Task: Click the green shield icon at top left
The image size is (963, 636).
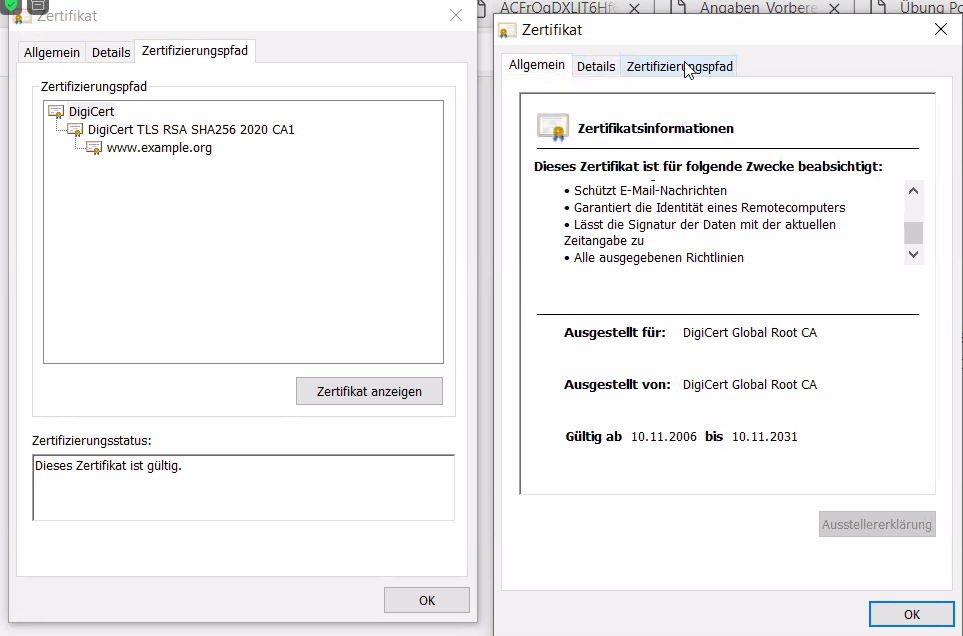Action: tap(12, 5)
